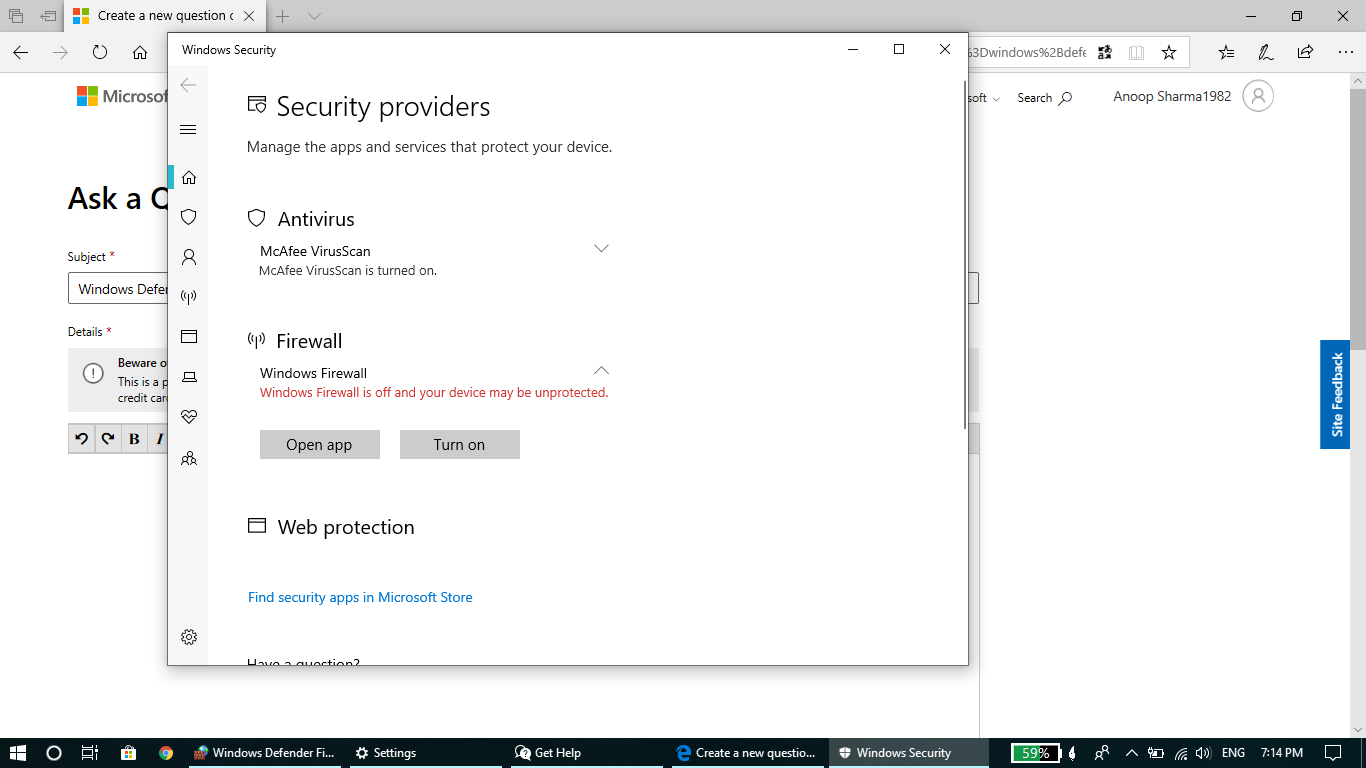Click Edge browser back button
1366x768 pixels.
[21, 52]
